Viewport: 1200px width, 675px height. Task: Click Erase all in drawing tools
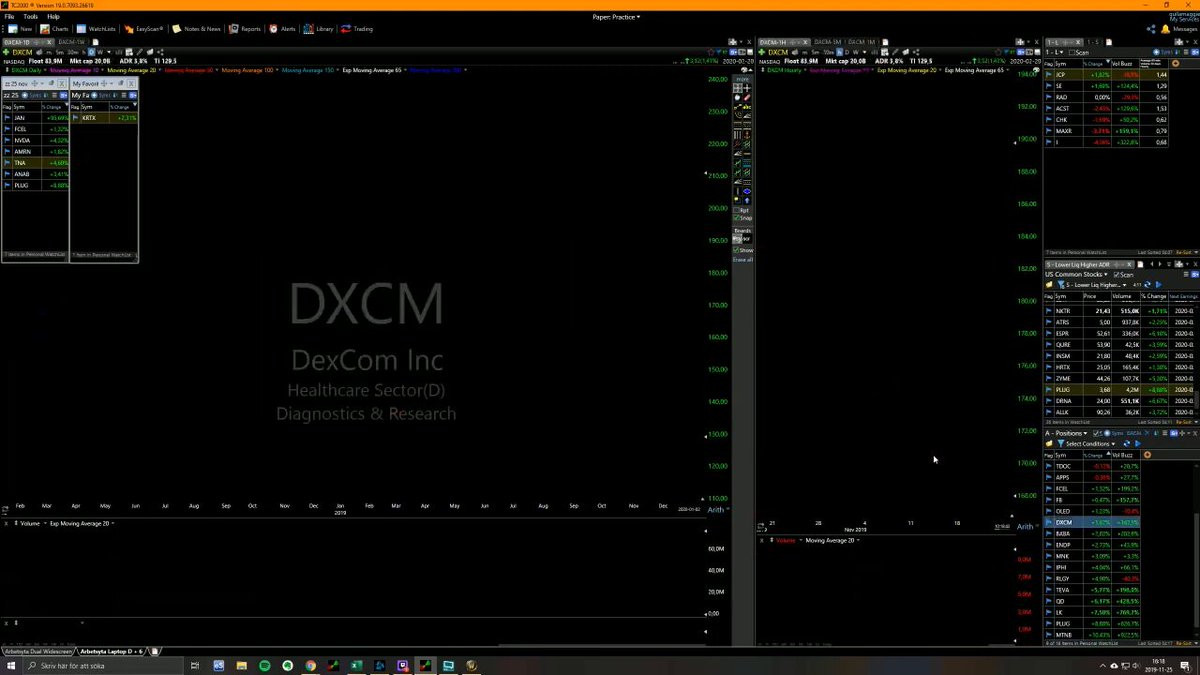(x=742, y=259)
